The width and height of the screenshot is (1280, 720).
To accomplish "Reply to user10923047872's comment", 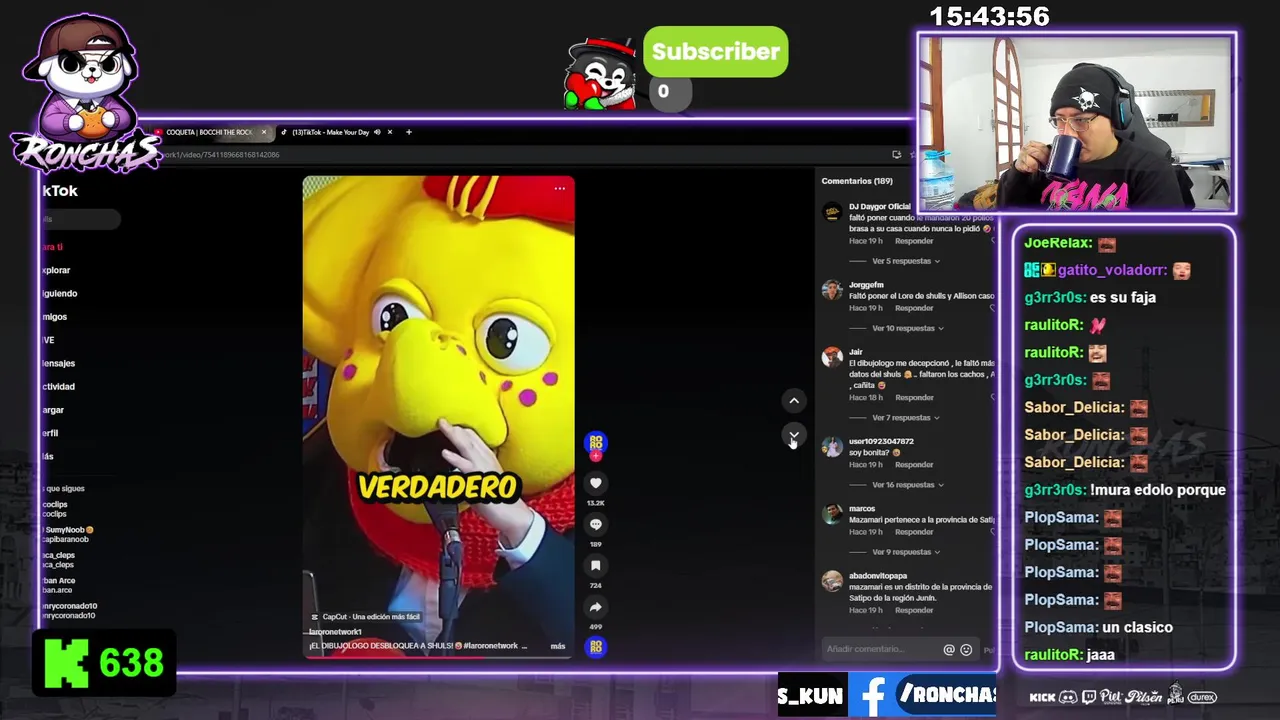I will 914,464.
